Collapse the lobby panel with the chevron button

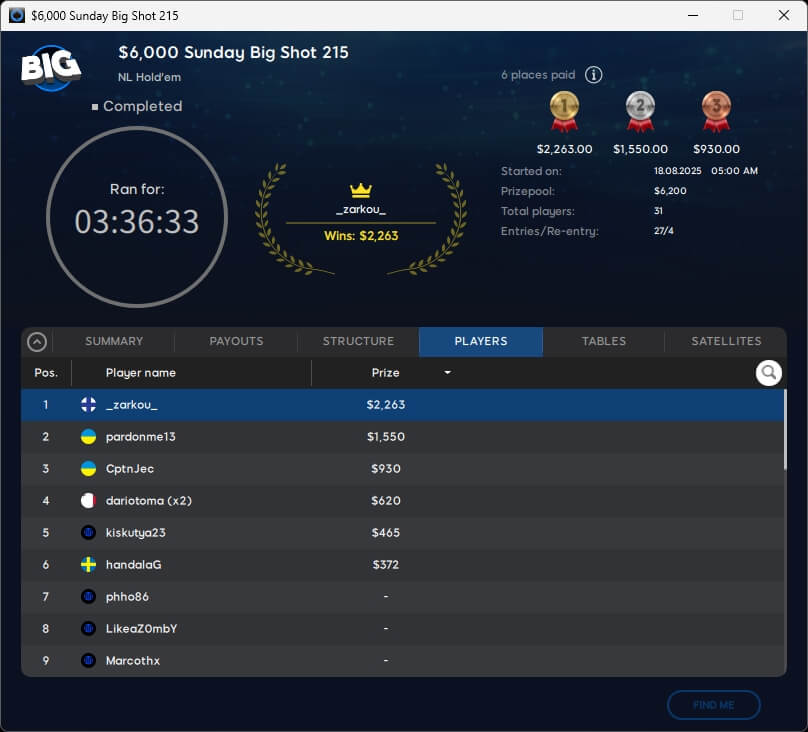(37, 342)
